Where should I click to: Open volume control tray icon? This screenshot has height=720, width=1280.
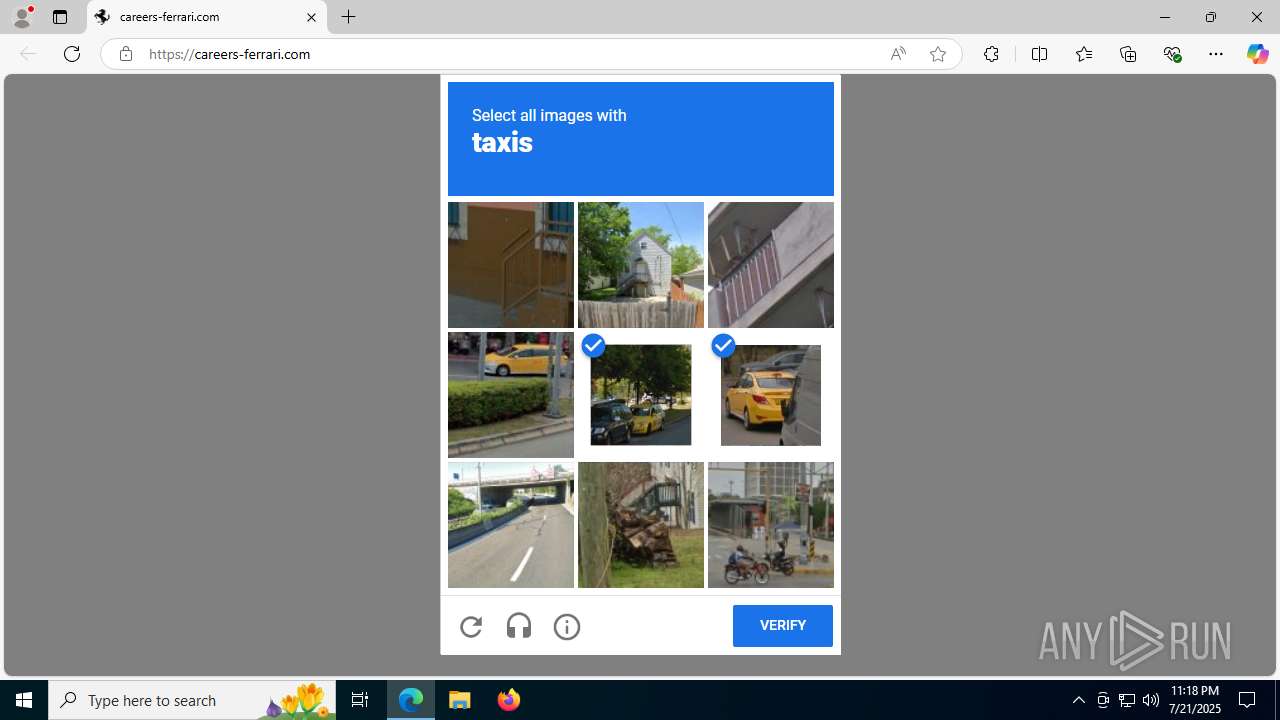(x=1151, y=700)
